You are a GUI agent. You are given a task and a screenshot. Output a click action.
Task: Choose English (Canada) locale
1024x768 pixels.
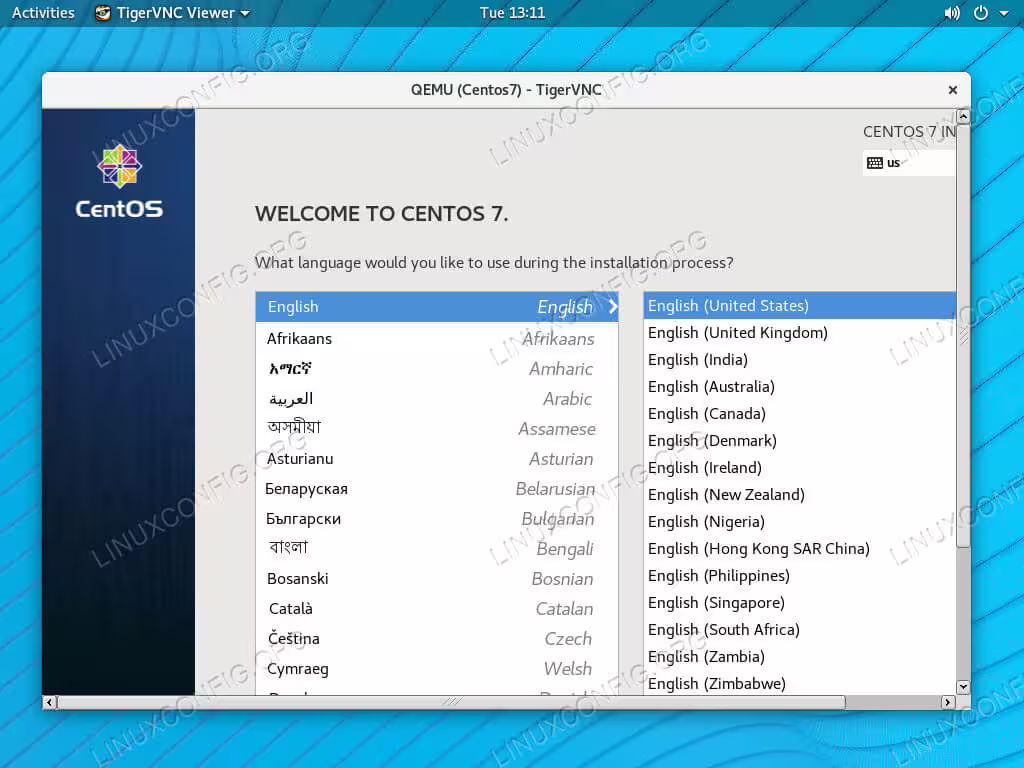click(799, 414)
